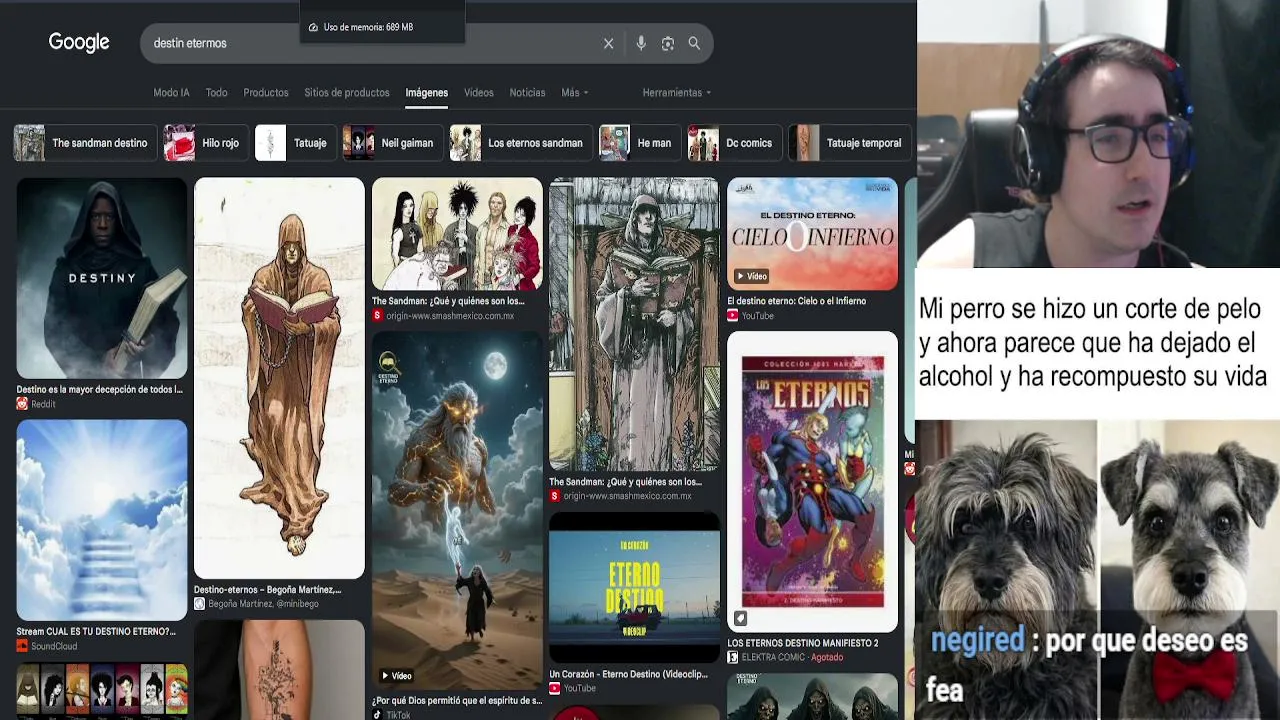Select 'The sandman destino' filter chip
This screenshot has height=720, width=1280.
click(85, 143)
